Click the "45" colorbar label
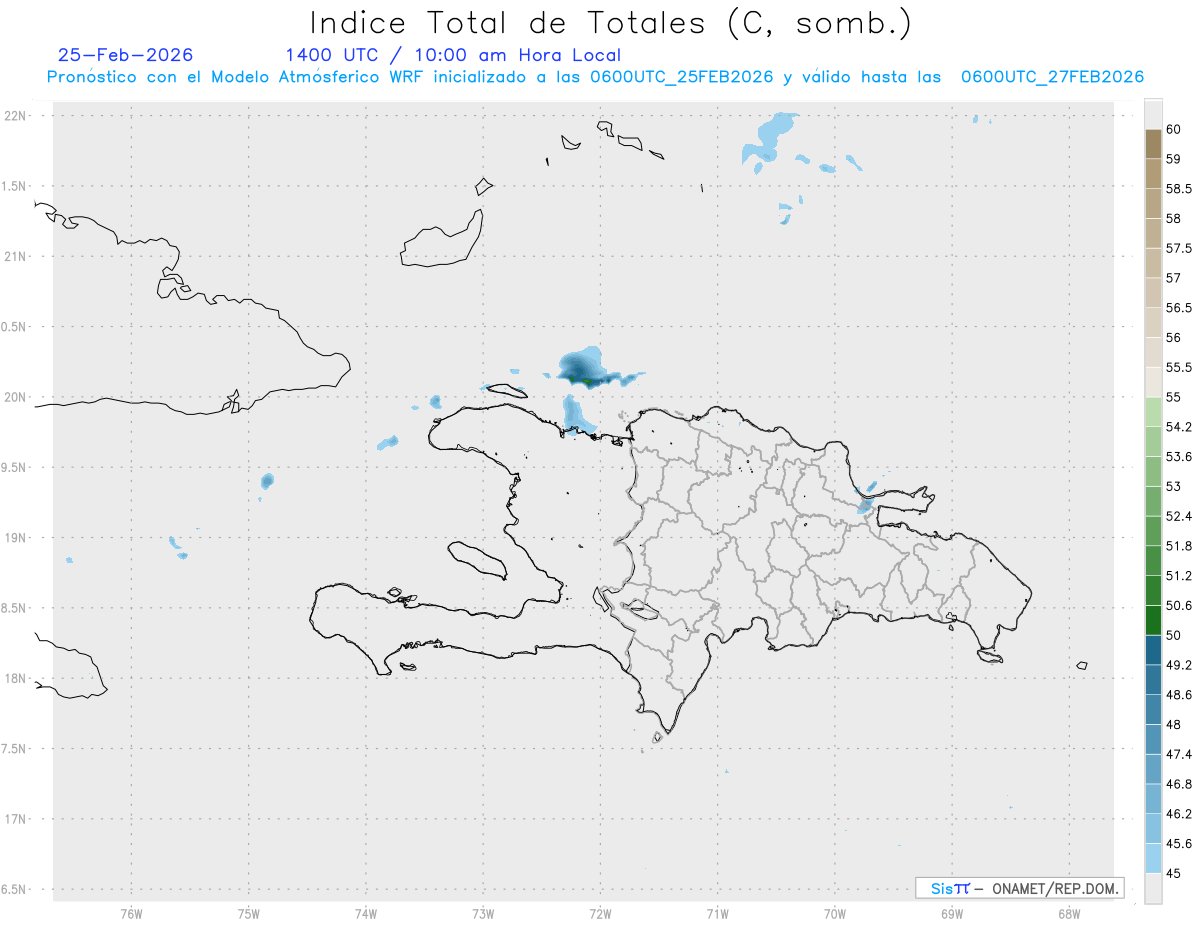 point(1174,873)
